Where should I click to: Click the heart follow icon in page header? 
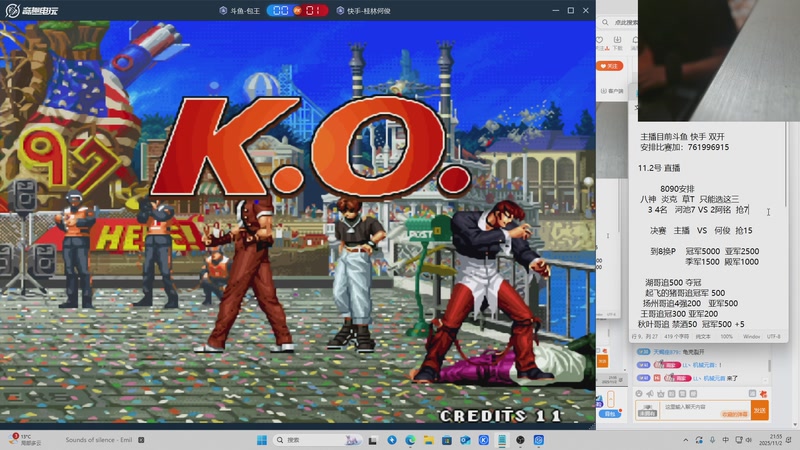601,40
